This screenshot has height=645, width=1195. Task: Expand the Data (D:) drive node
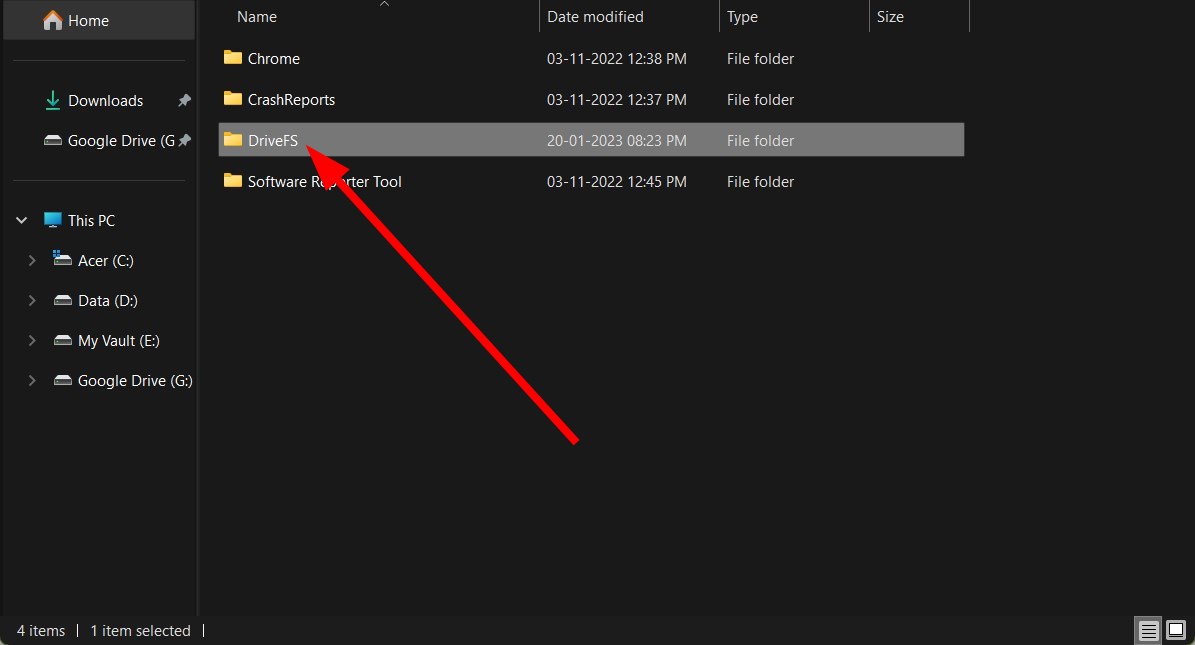pos(32,300)
